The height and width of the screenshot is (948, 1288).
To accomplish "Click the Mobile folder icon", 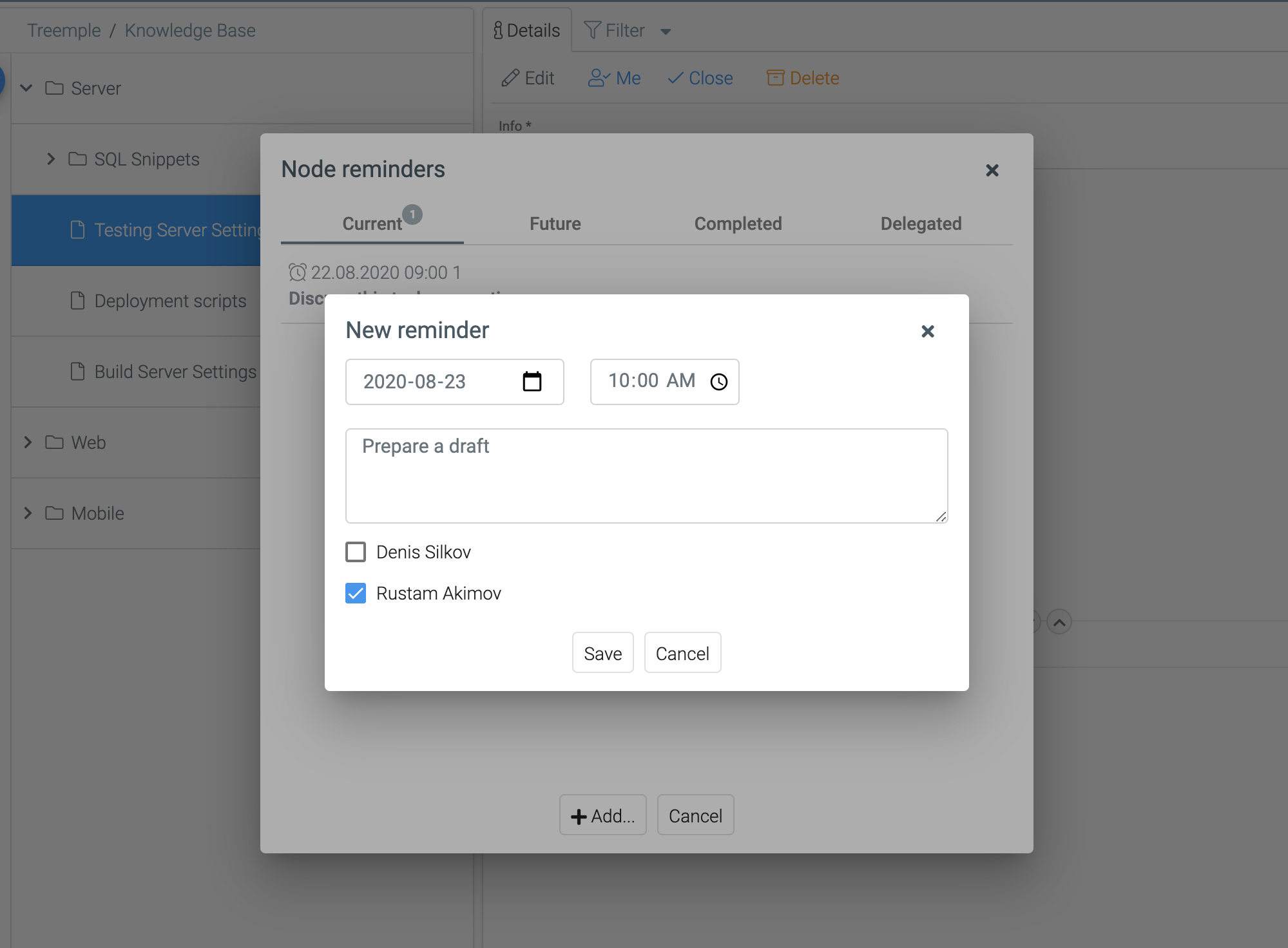I will coord(54,513).
